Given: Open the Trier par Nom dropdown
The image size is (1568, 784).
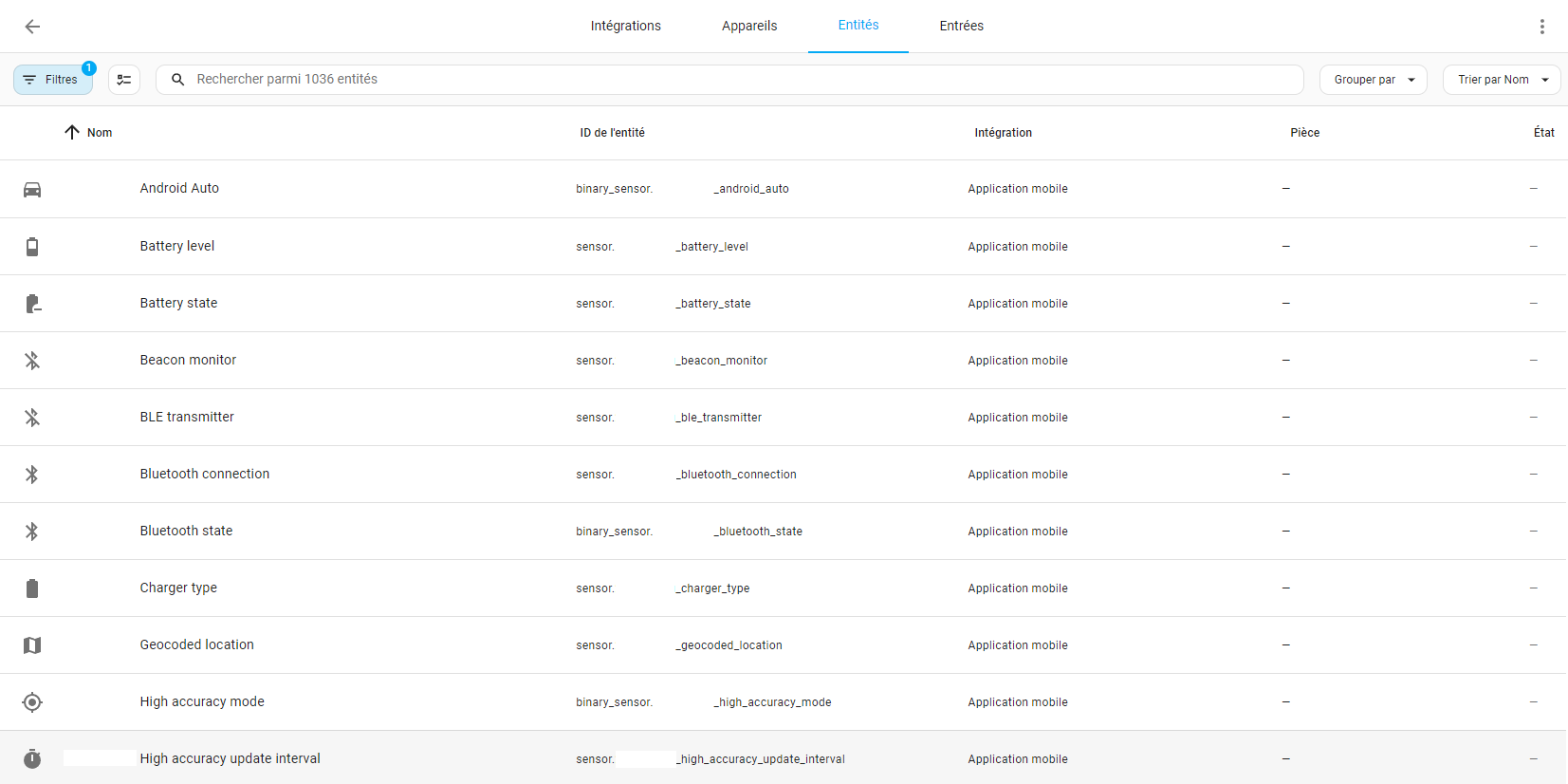Looking at the screenshot, I should point(1501,80).
